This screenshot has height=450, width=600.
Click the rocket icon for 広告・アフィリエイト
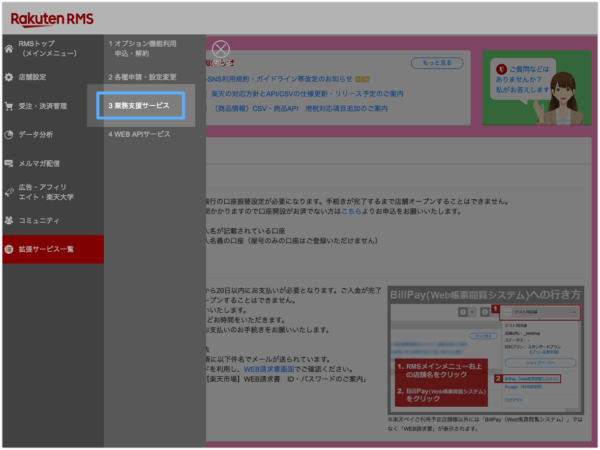9,192
